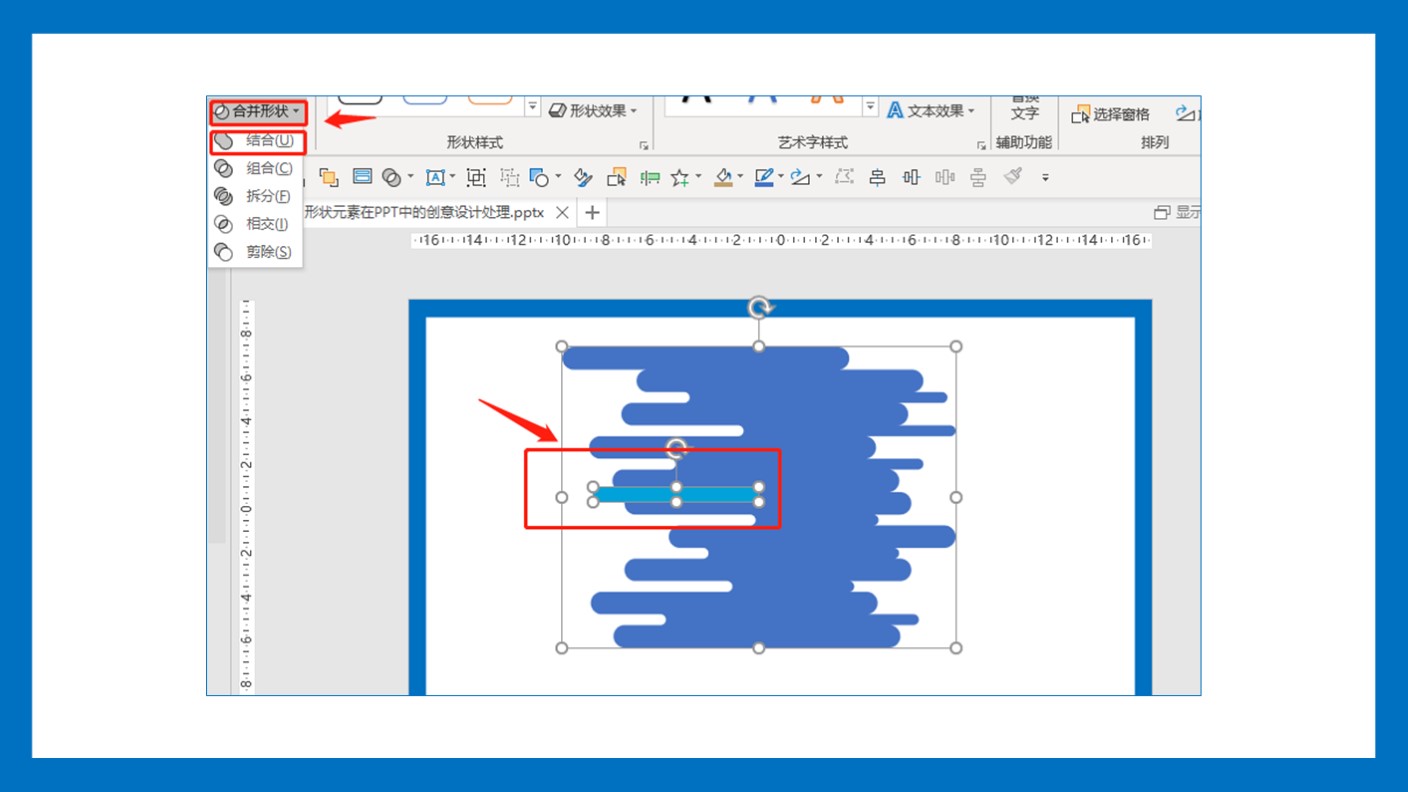Open the rotate options dropdown arrow

tap(819, 177)
